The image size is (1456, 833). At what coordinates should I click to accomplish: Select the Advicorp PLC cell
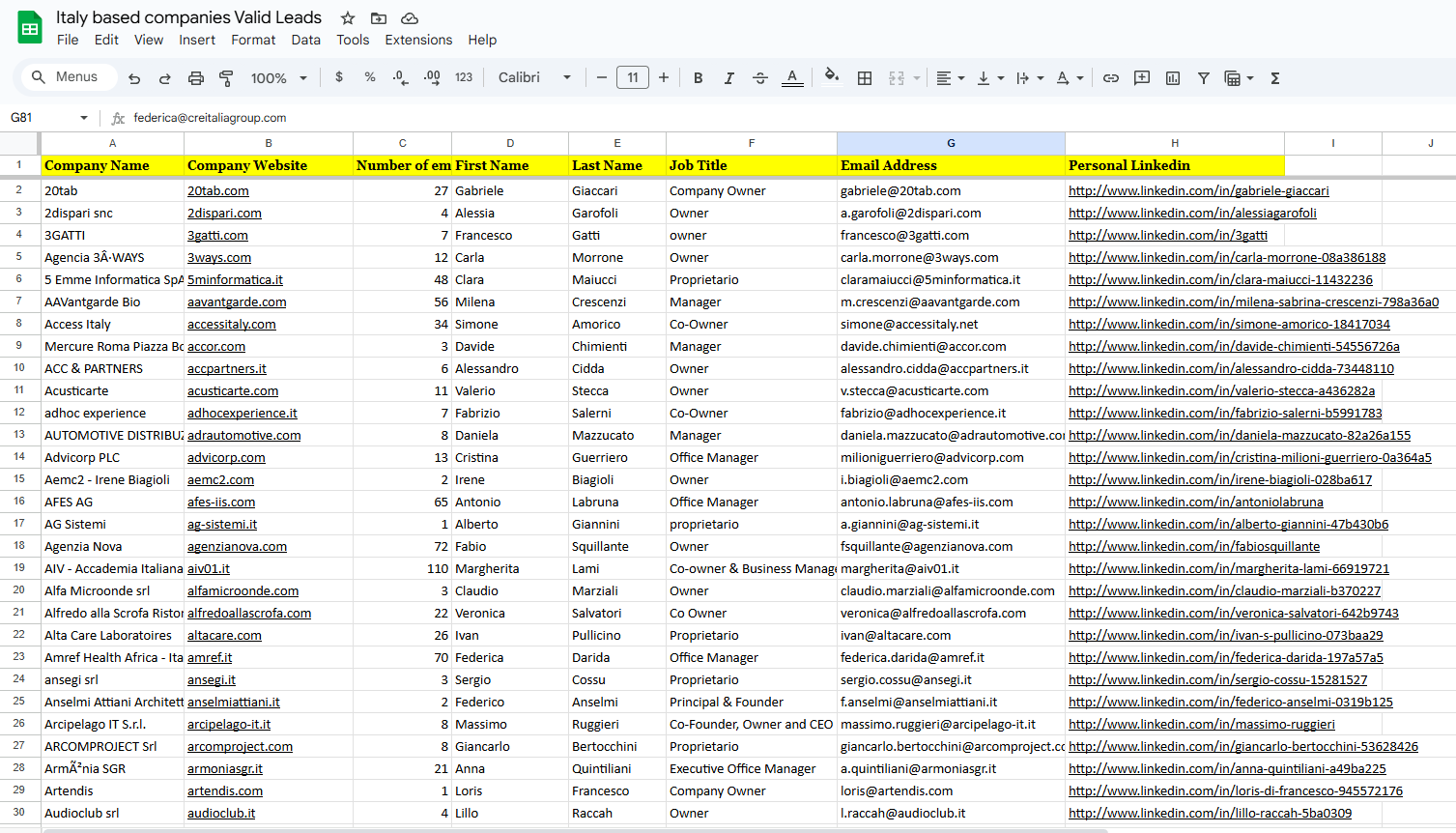112,458
